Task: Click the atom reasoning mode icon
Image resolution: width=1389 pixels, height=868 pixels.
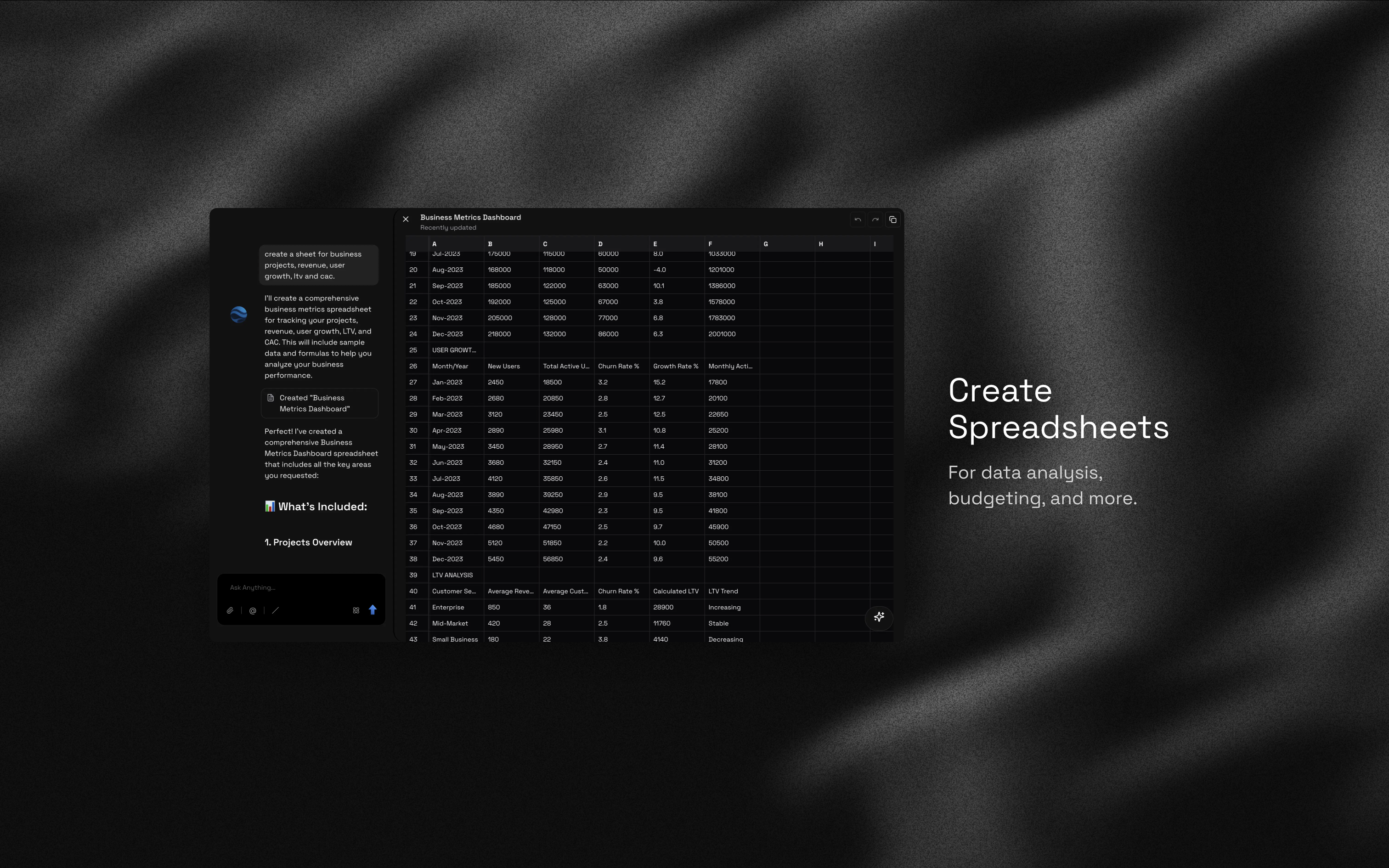Action: click(x=356, y=610)
